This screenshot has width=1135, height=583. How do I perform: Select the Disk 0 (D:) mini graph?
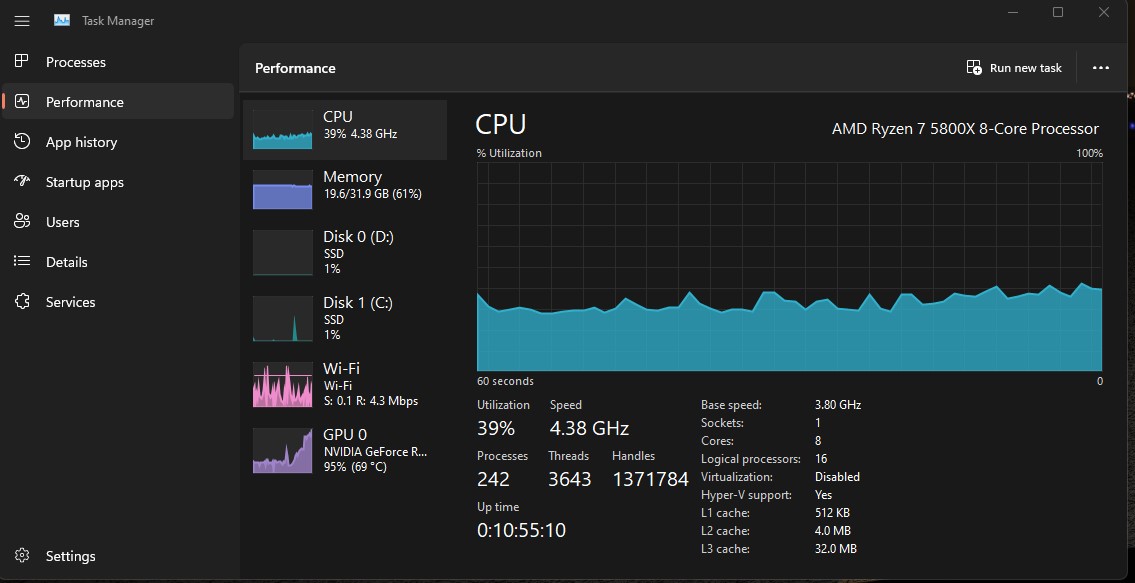click(282, 253)
